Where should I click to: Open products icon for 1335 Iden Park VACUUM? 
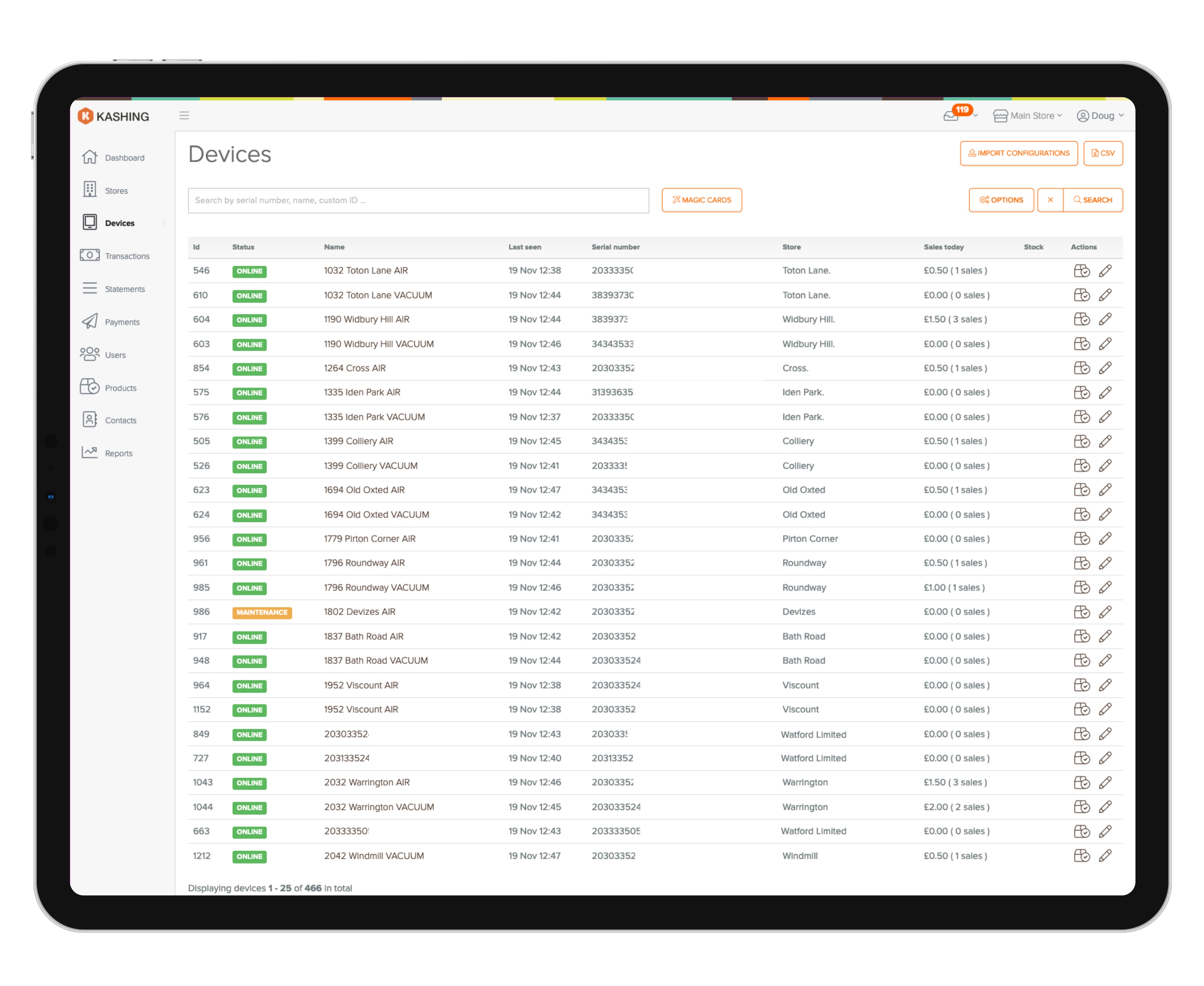coord(1081,417)
